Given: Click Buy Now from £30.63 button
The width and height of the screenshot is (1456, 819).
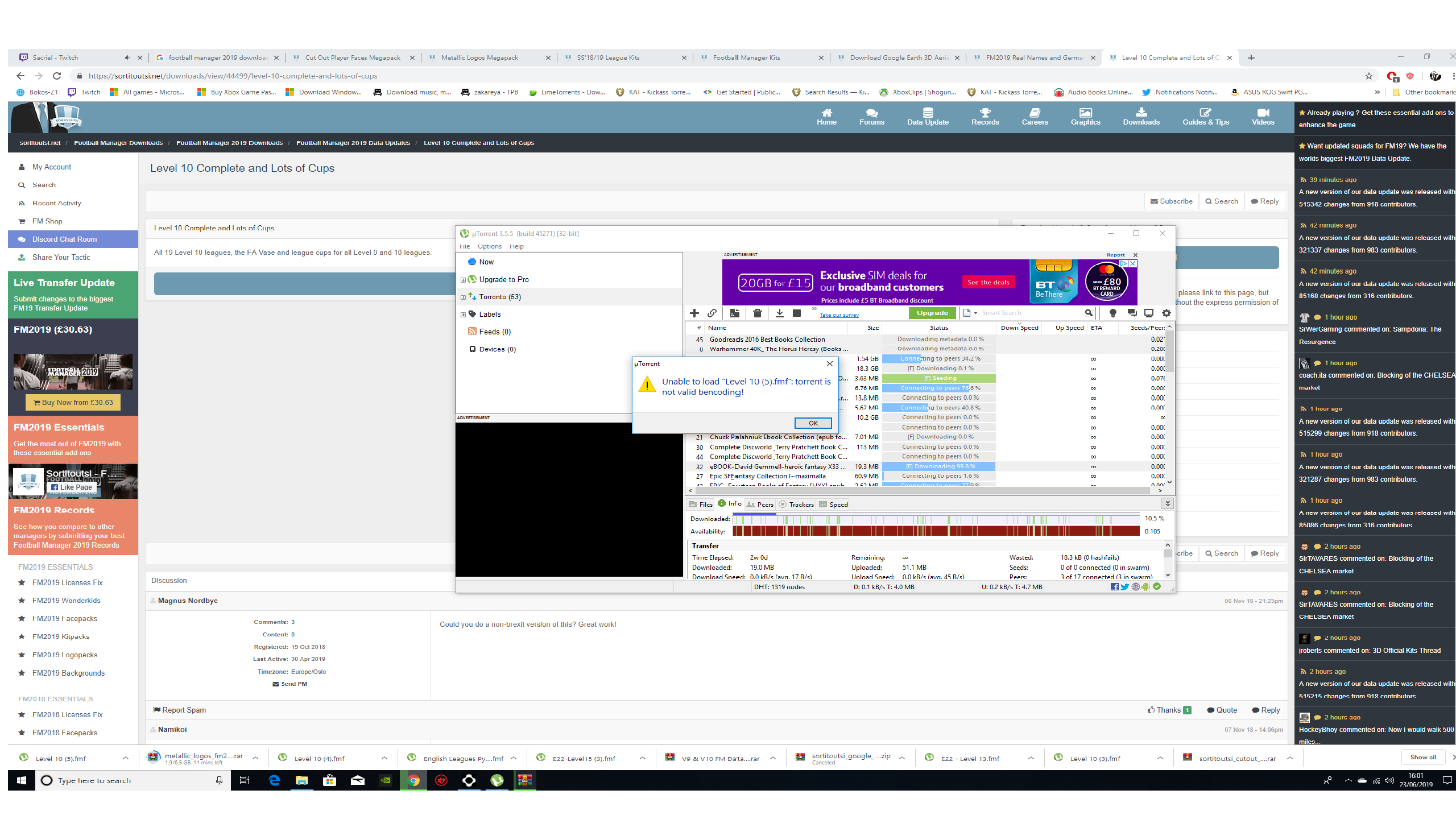Looking at the screenshot, I should coord(73,402).
